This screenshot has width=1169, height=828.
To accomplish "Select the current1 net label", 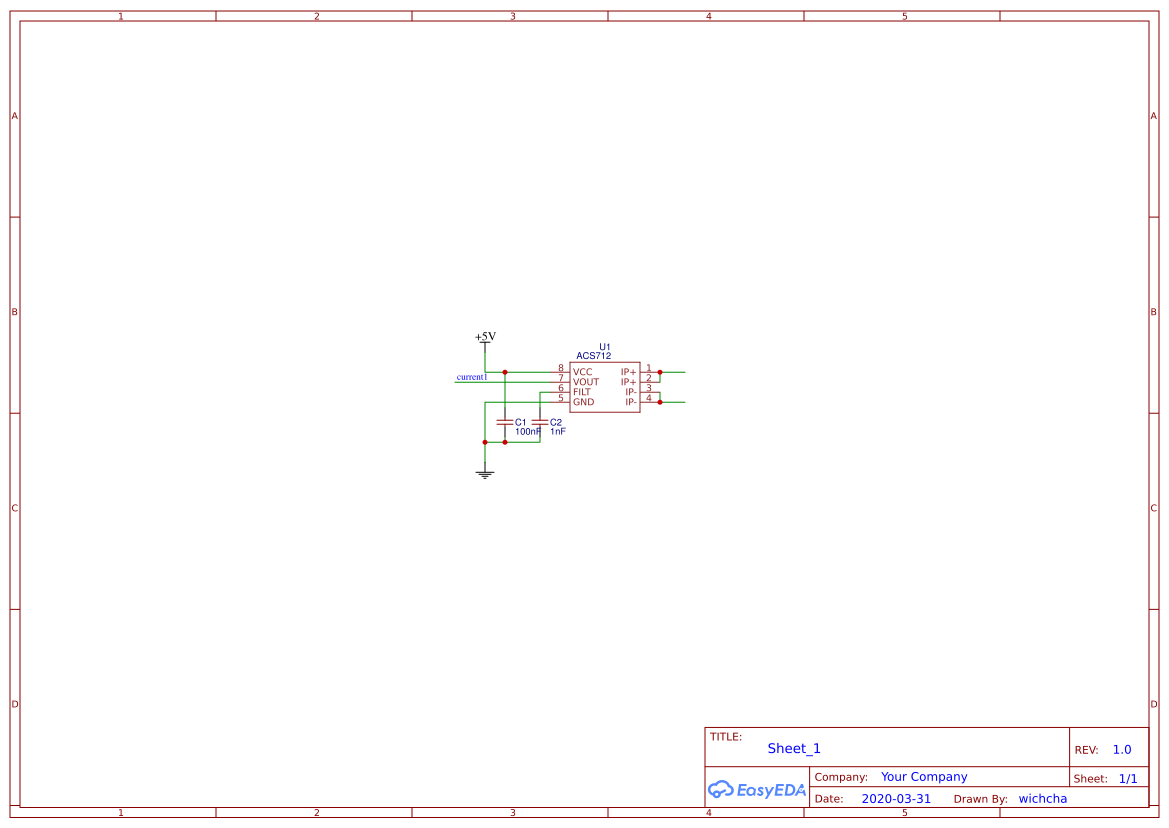I will click(471, 376).
